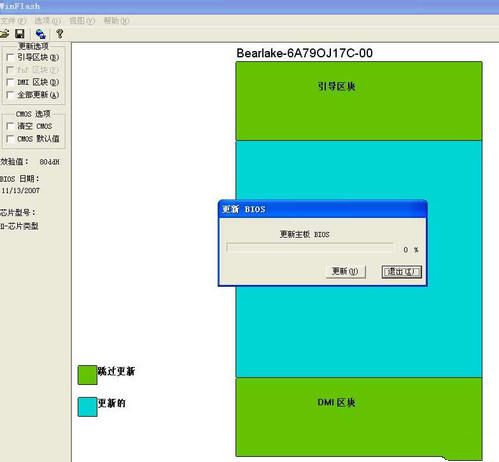Screen dimensions: 499x462
Task: Click the 退出 button in dialog
Action: click(x=402, y=272)
